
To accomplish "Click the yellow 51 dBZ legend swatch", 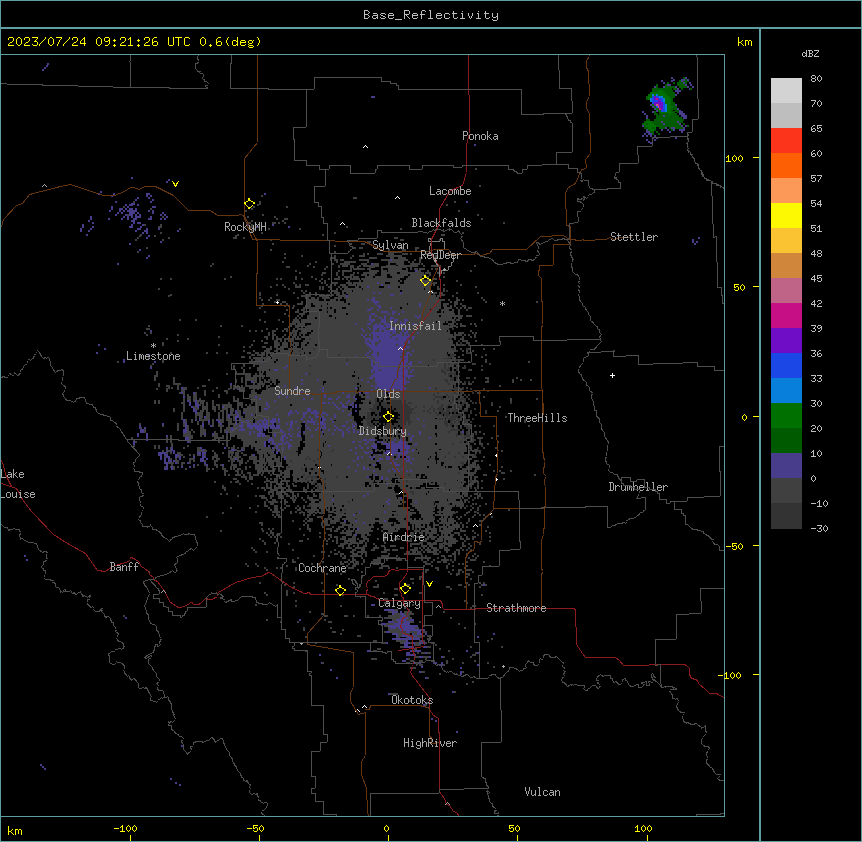I will point(786,215).
